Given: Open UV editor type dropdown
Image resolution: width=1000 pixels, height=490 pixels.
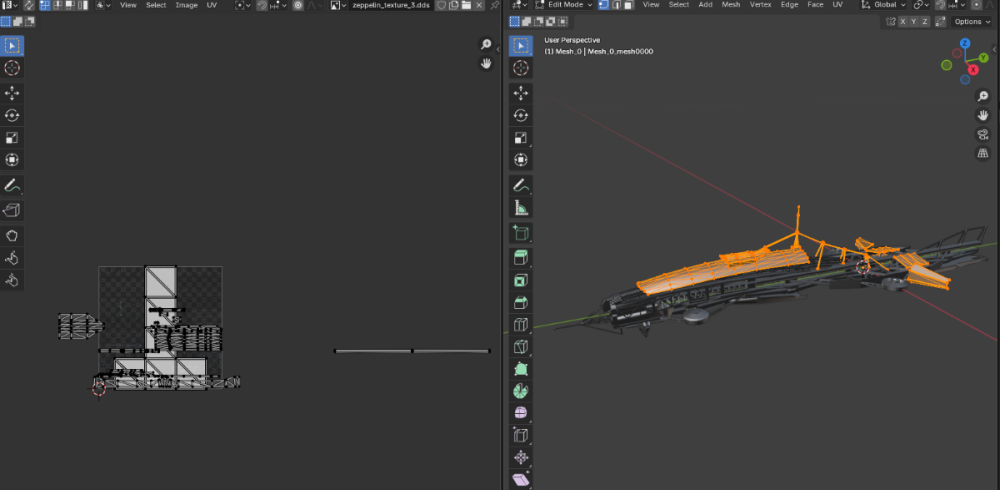Looking at the screenshot, I should pyautogui.click(x=10, y=5).
